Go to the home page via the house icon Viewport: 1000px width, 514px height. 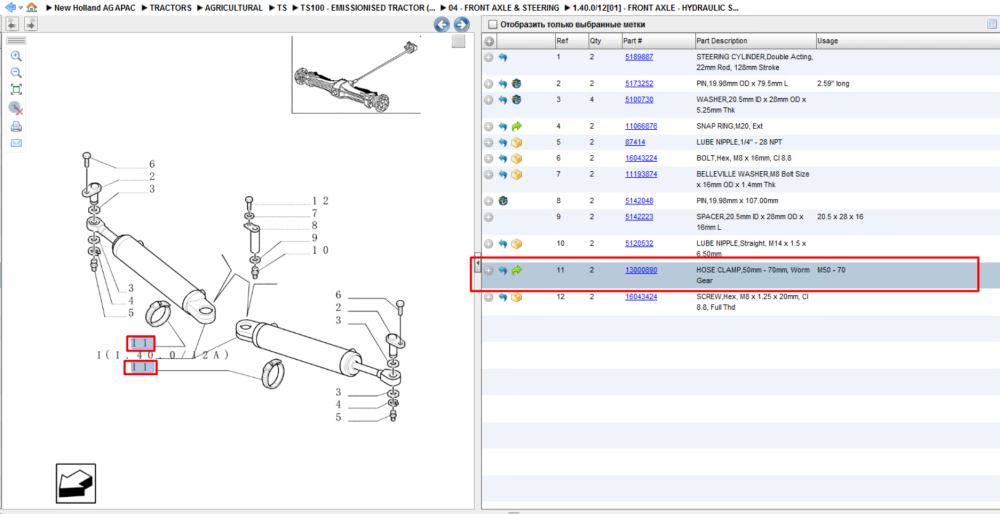pos(31,8)
